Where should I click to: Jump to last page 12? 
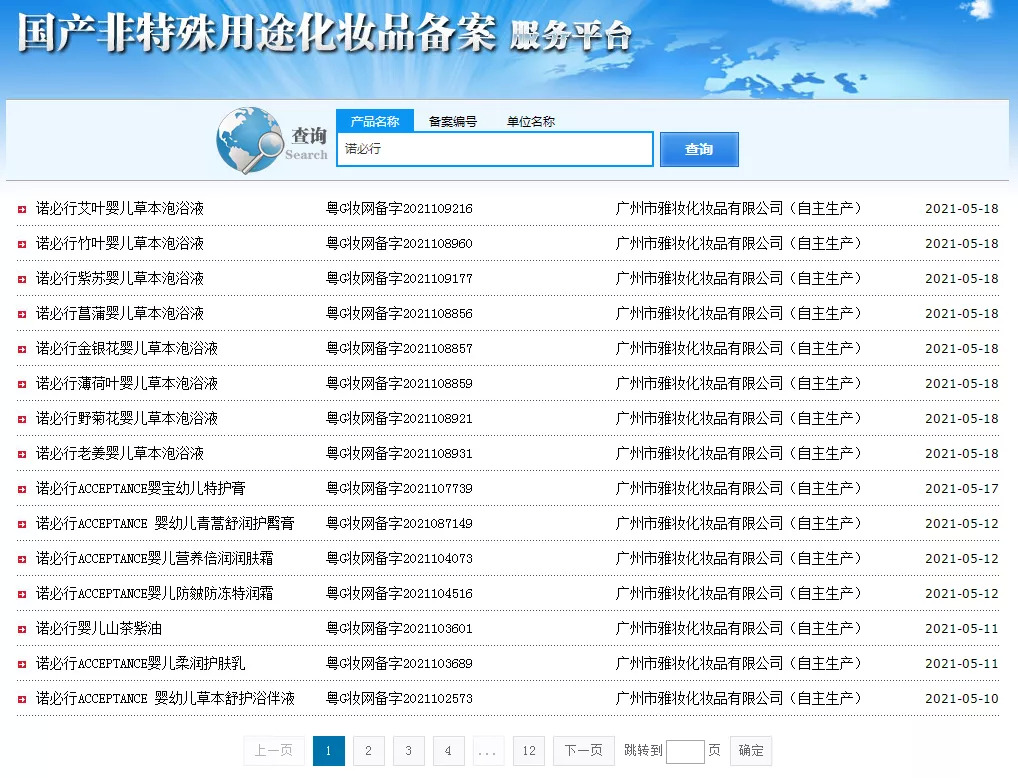(x=529, y=751)
